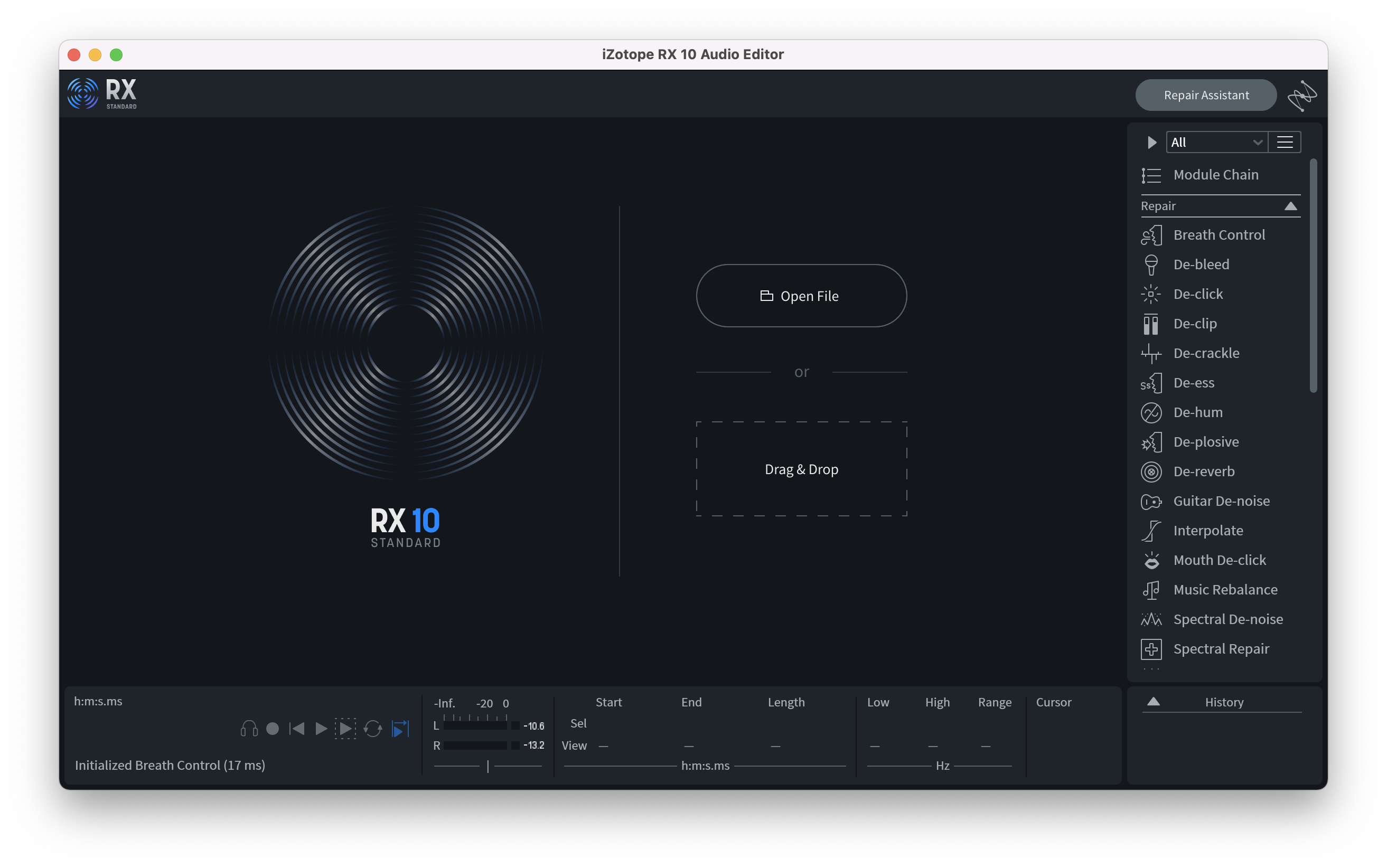Click the Breath Control repair icon

click(1152, 233)
